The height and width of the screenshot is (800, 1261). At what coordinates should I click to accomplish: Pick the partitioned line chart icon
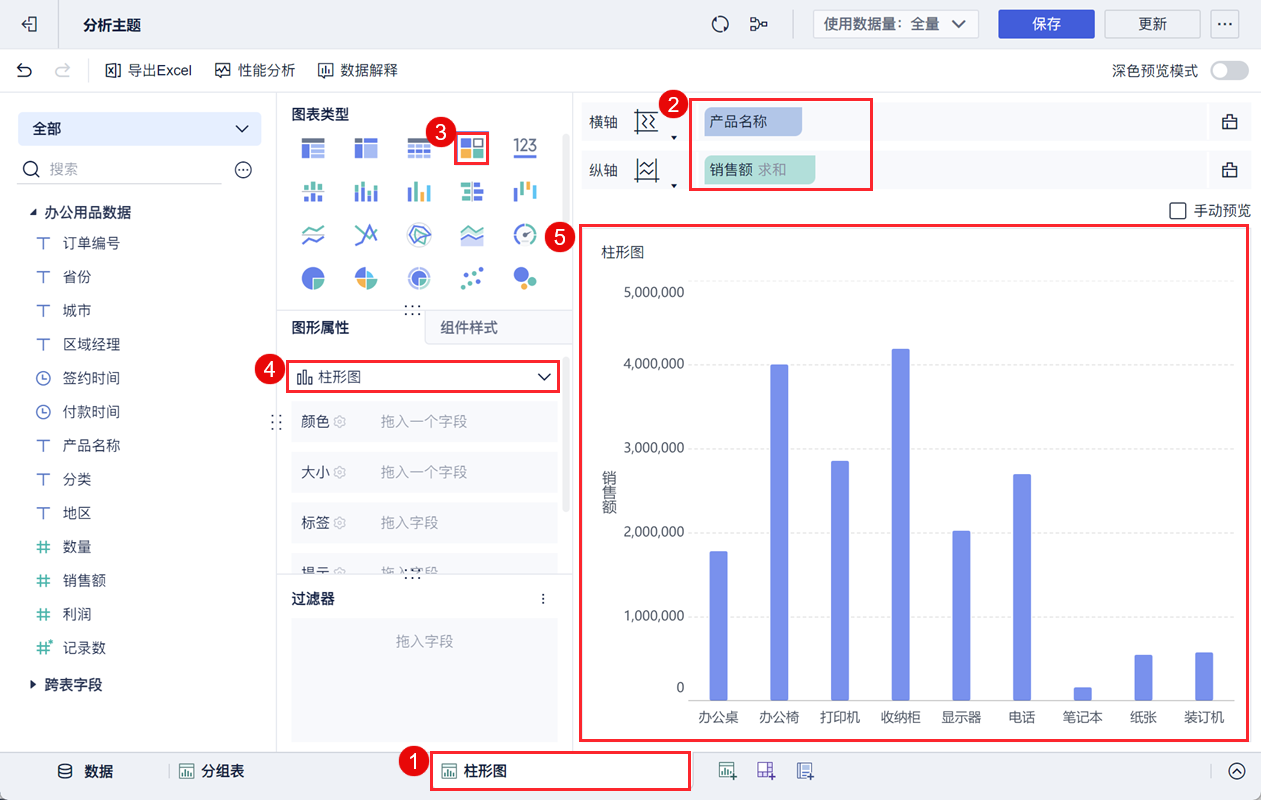click(x=313, y=235)
